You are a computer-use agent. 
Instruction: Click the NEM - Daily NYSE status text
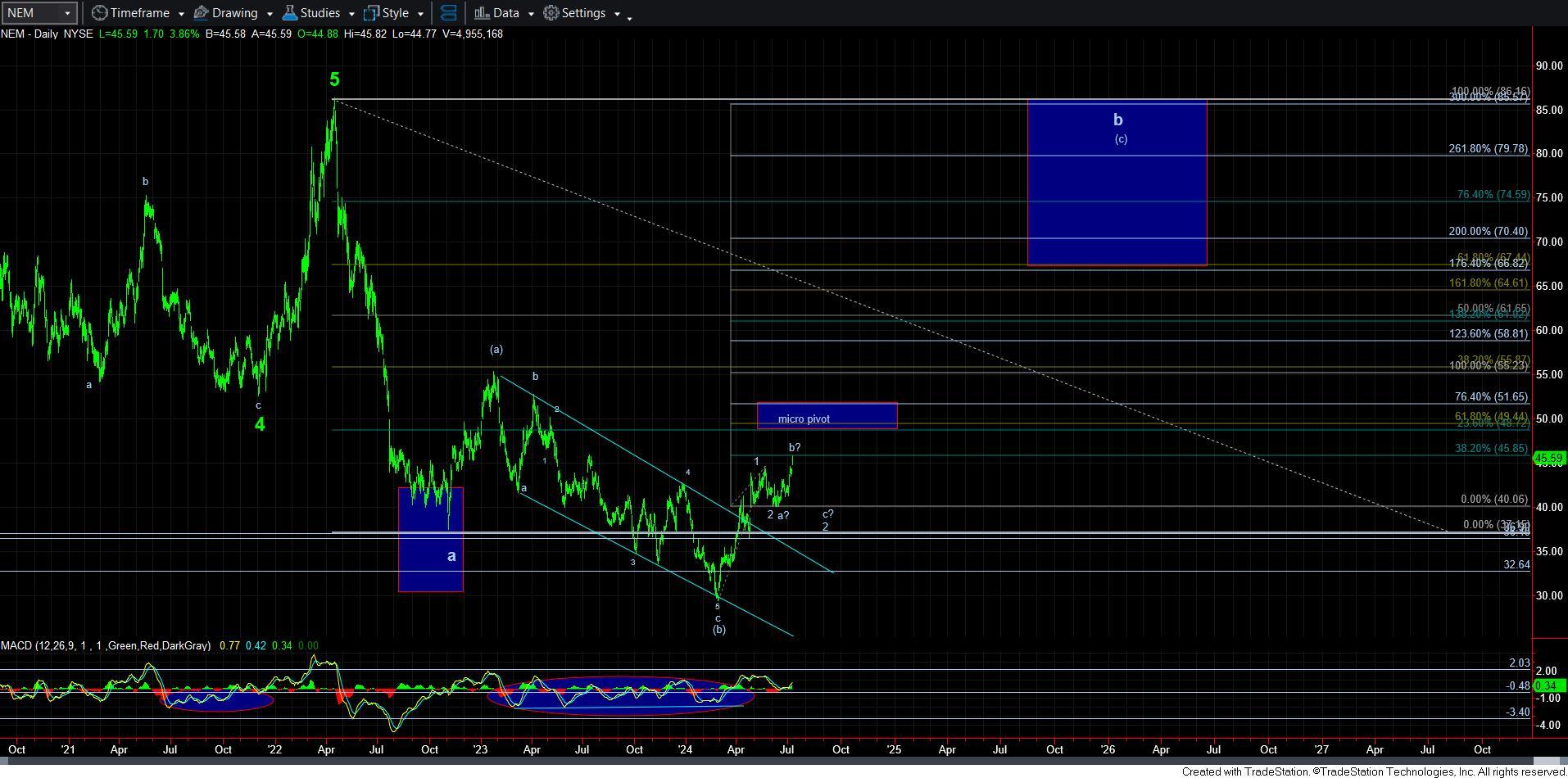pyautogui.click(x=47, y=34)
